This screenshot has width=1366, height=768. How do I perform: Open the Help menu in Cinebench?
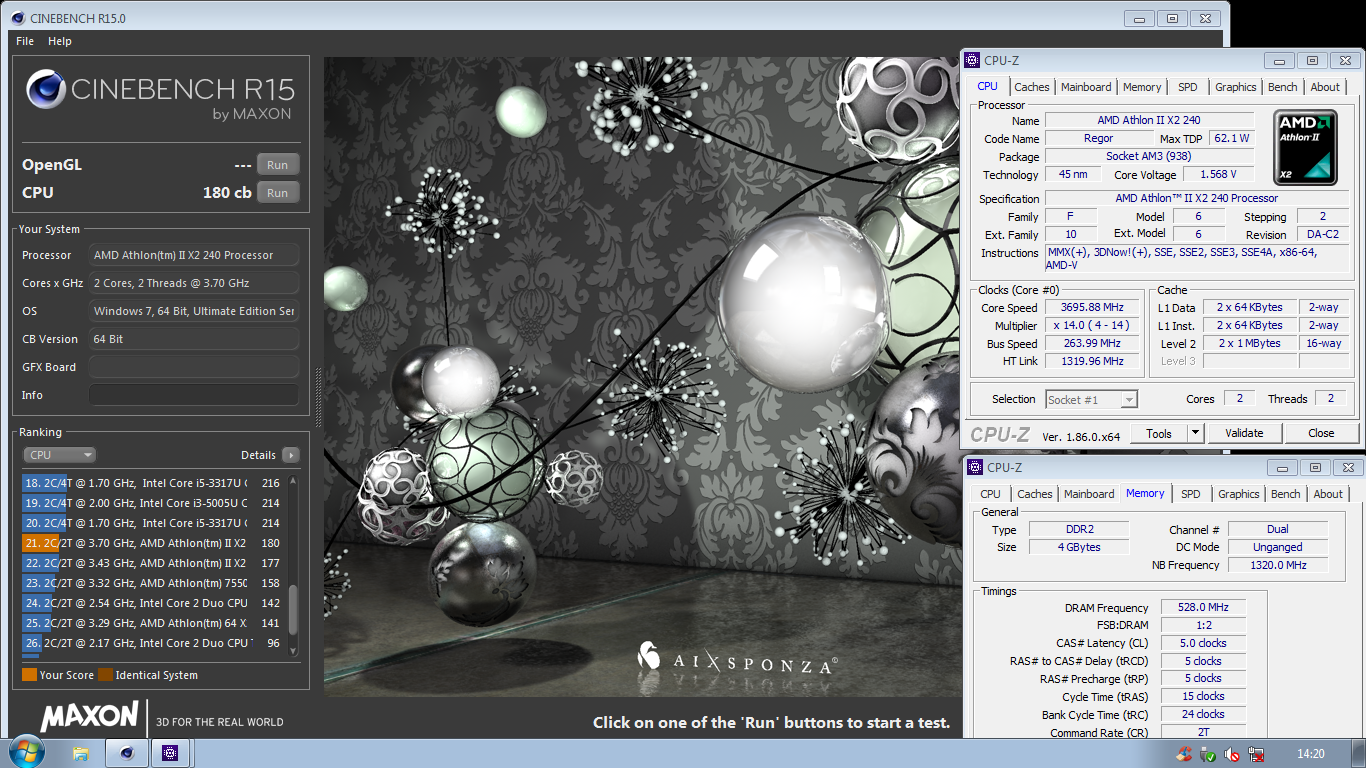tap(60, 41)
